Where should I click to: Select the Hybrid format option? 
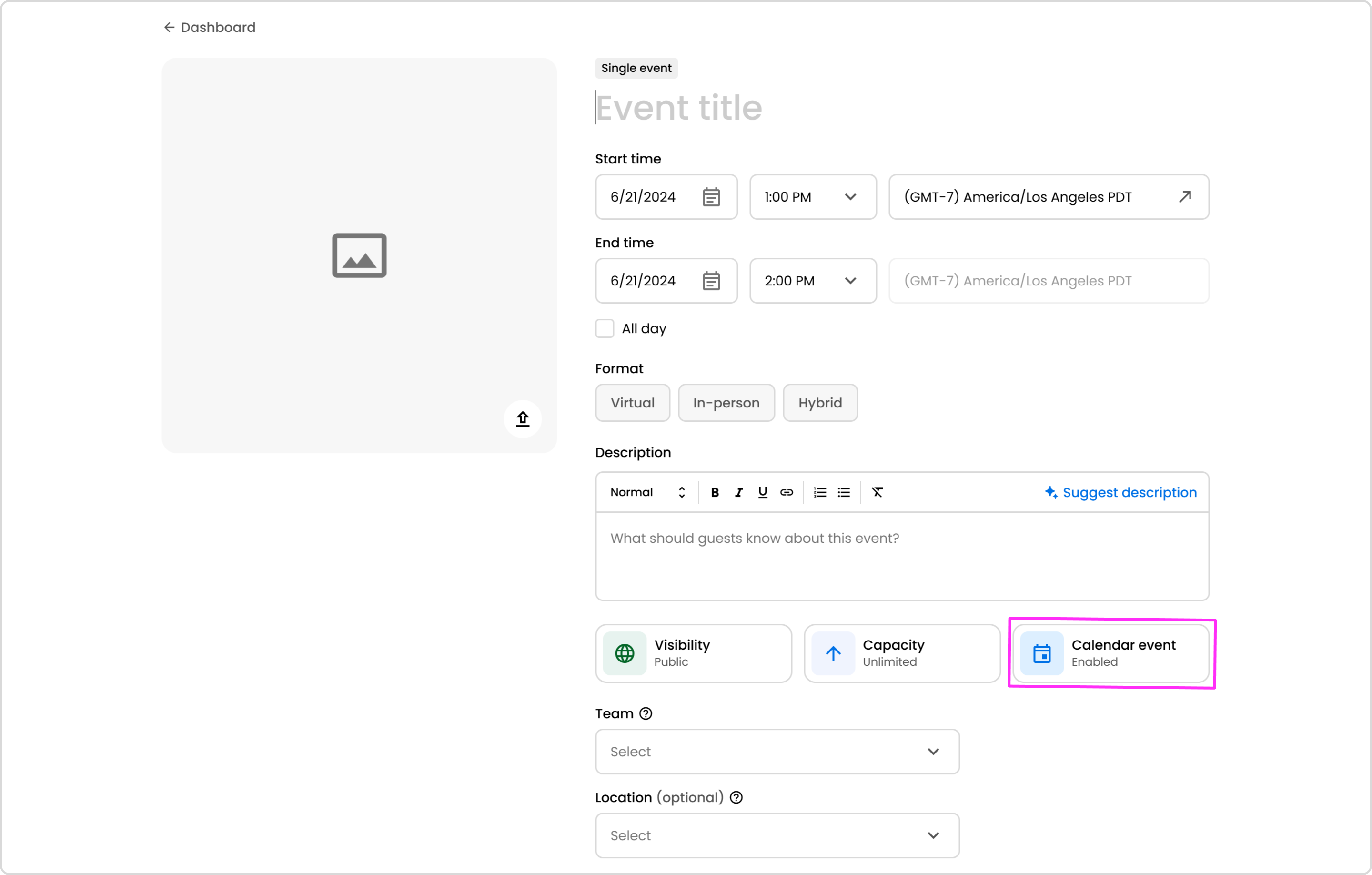819,403
